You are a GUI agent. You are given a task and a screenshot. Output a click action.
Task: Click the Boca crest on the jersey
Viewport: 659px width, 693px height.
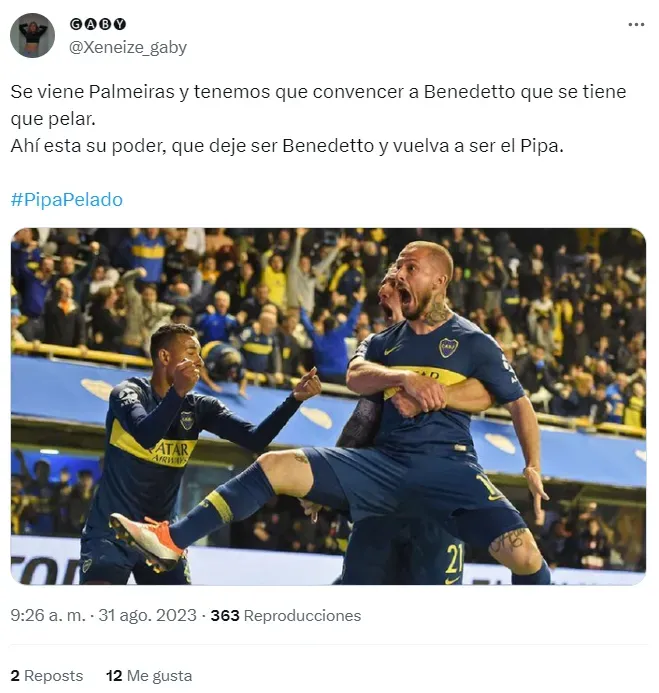448,348
